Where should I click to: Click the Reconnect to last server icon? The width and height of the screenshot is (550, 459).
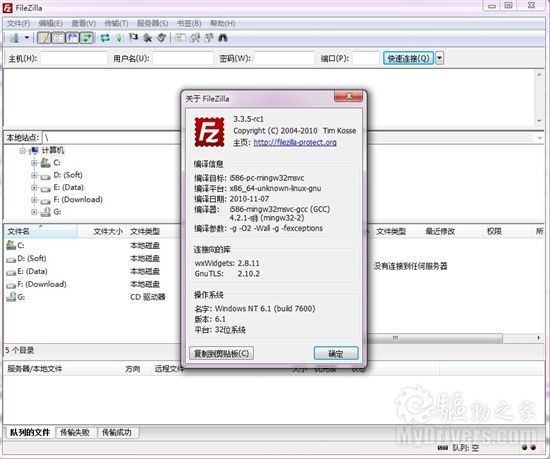coord(161,38)
